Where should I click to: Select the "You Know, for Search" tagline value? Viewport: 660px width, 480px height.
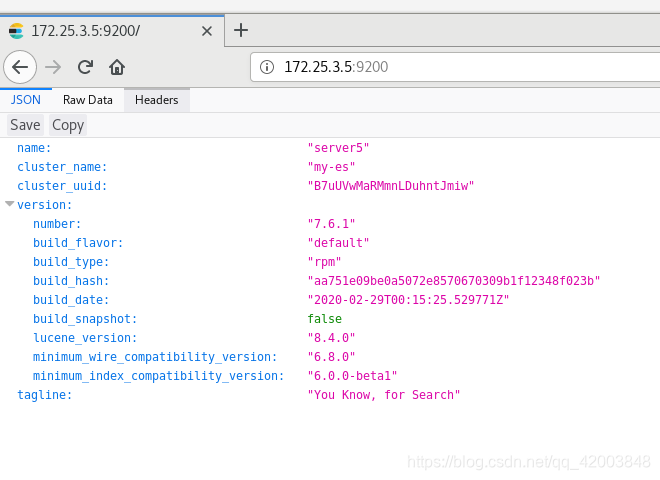[384, 395]
